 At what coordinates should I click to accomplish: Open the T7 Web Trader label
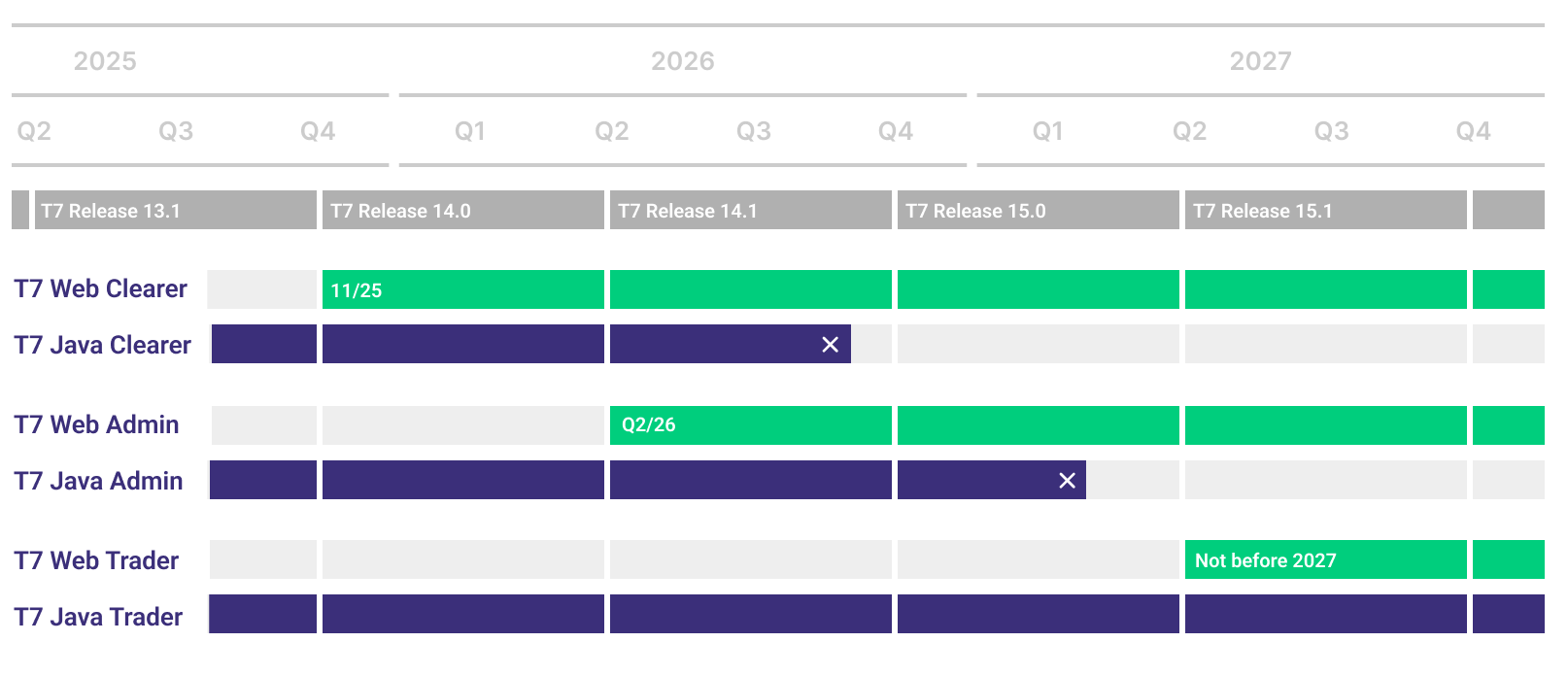pyautogui.click(x=97, y=560)
